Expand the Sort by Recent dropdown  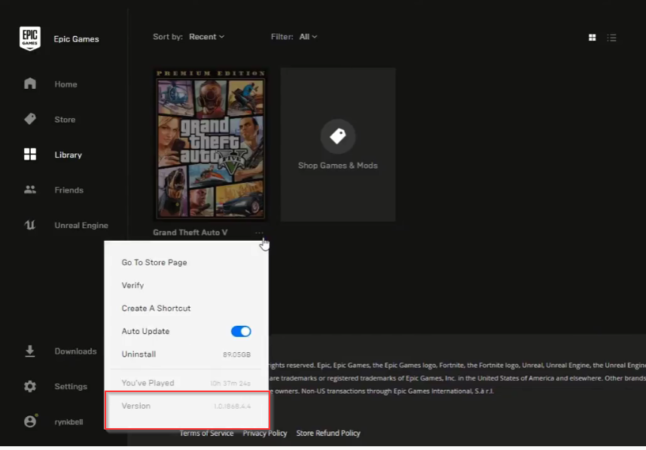[206, 37]
